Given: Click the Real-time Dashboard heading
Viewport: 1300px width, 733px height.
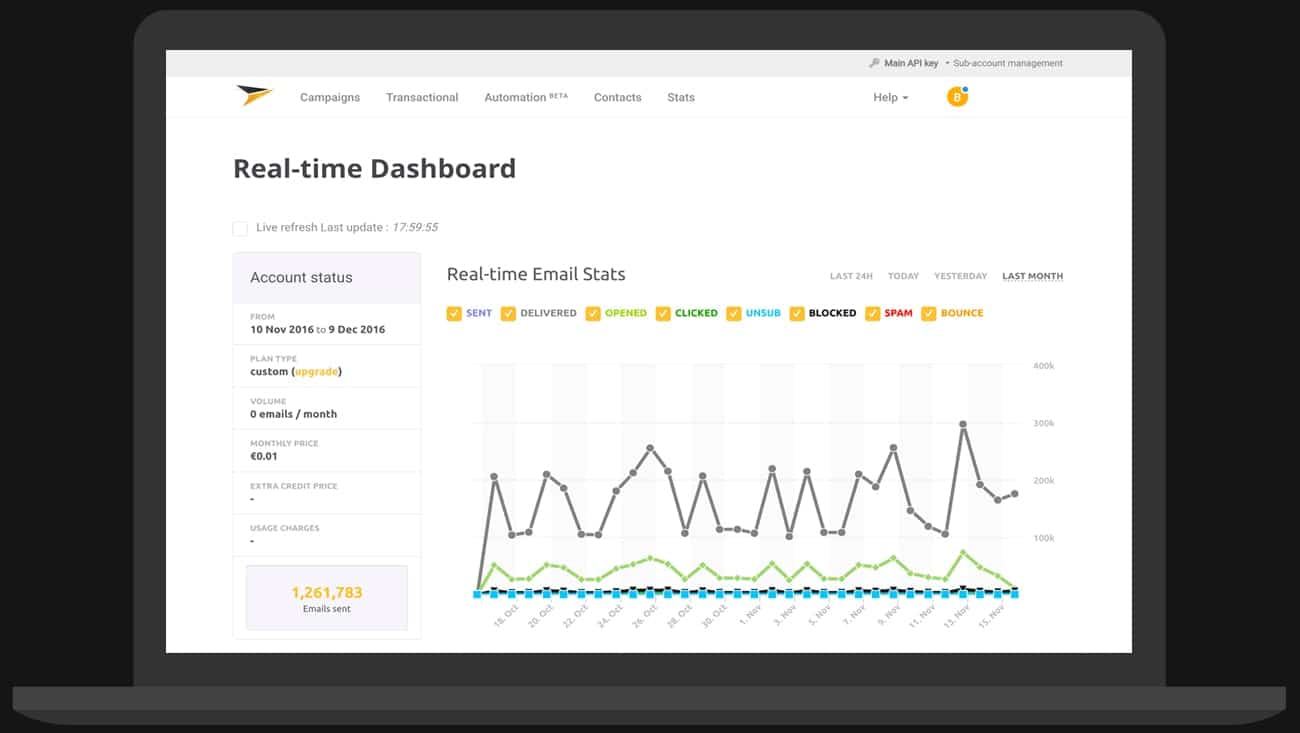Looking at the screenshot, I should pos(374,168).
